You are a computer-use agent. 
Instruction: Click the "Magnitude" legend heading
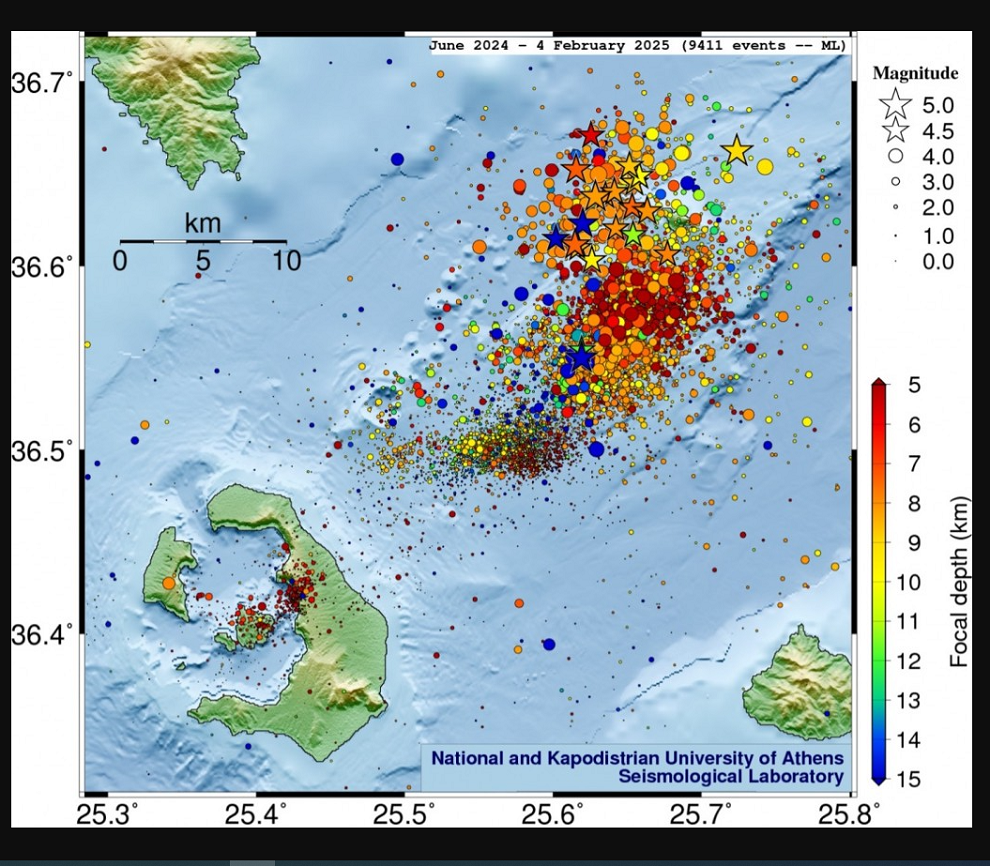[915, 73]
